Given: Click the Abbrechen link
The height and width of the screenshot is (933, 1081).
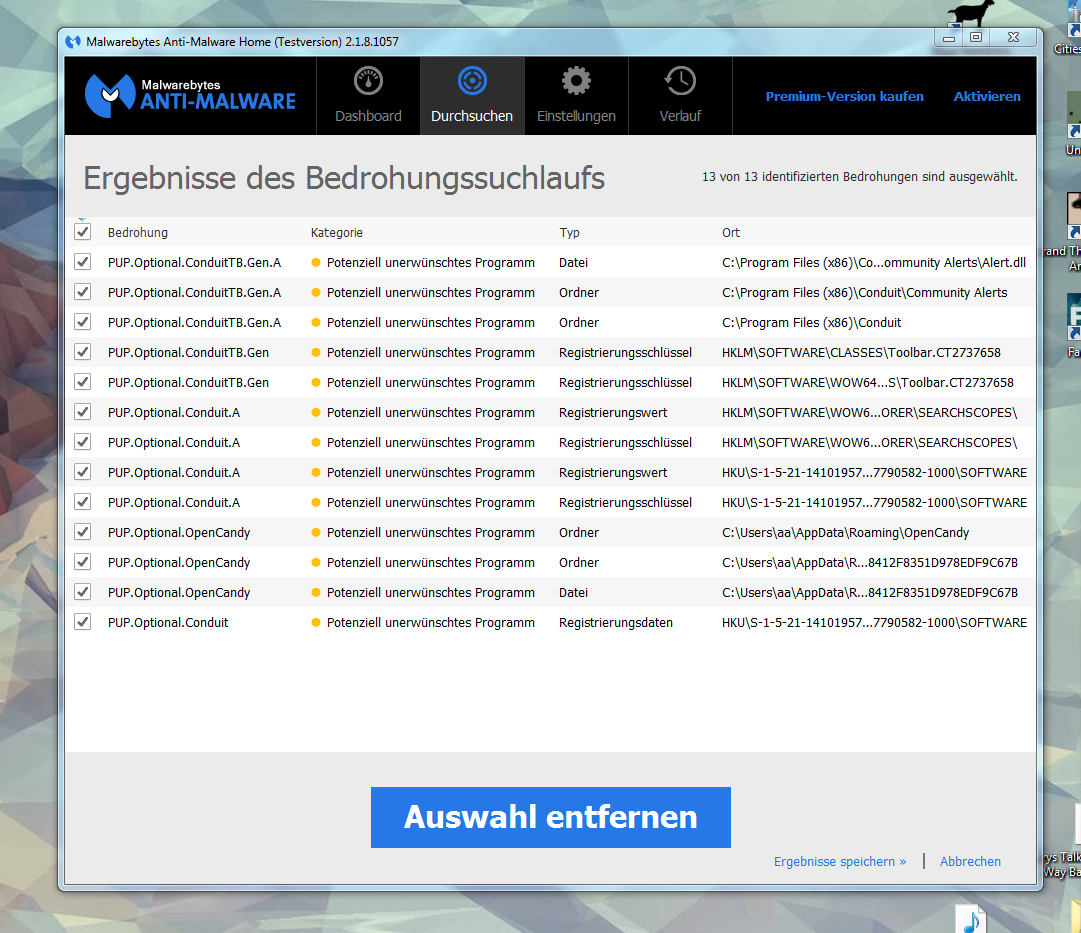Looking at the screenshot, I should pos(970,861).
